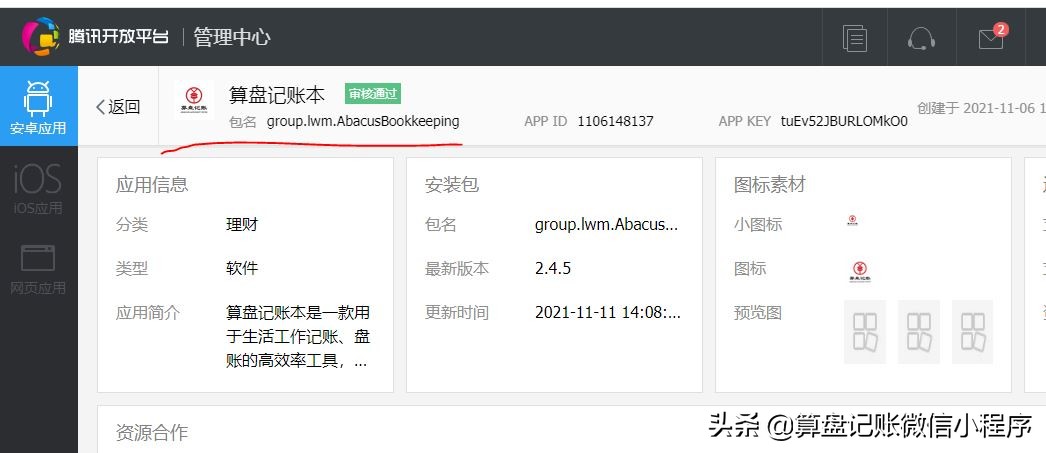Click the 软件 type value
Viewport: 1046px width, 453px height.
coord(242,269)
